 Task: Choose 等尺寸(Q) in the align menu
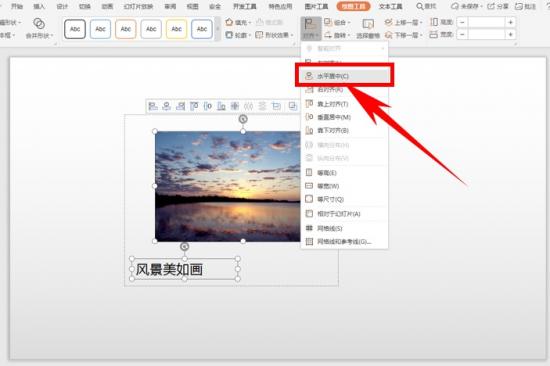tap(344, 199)
